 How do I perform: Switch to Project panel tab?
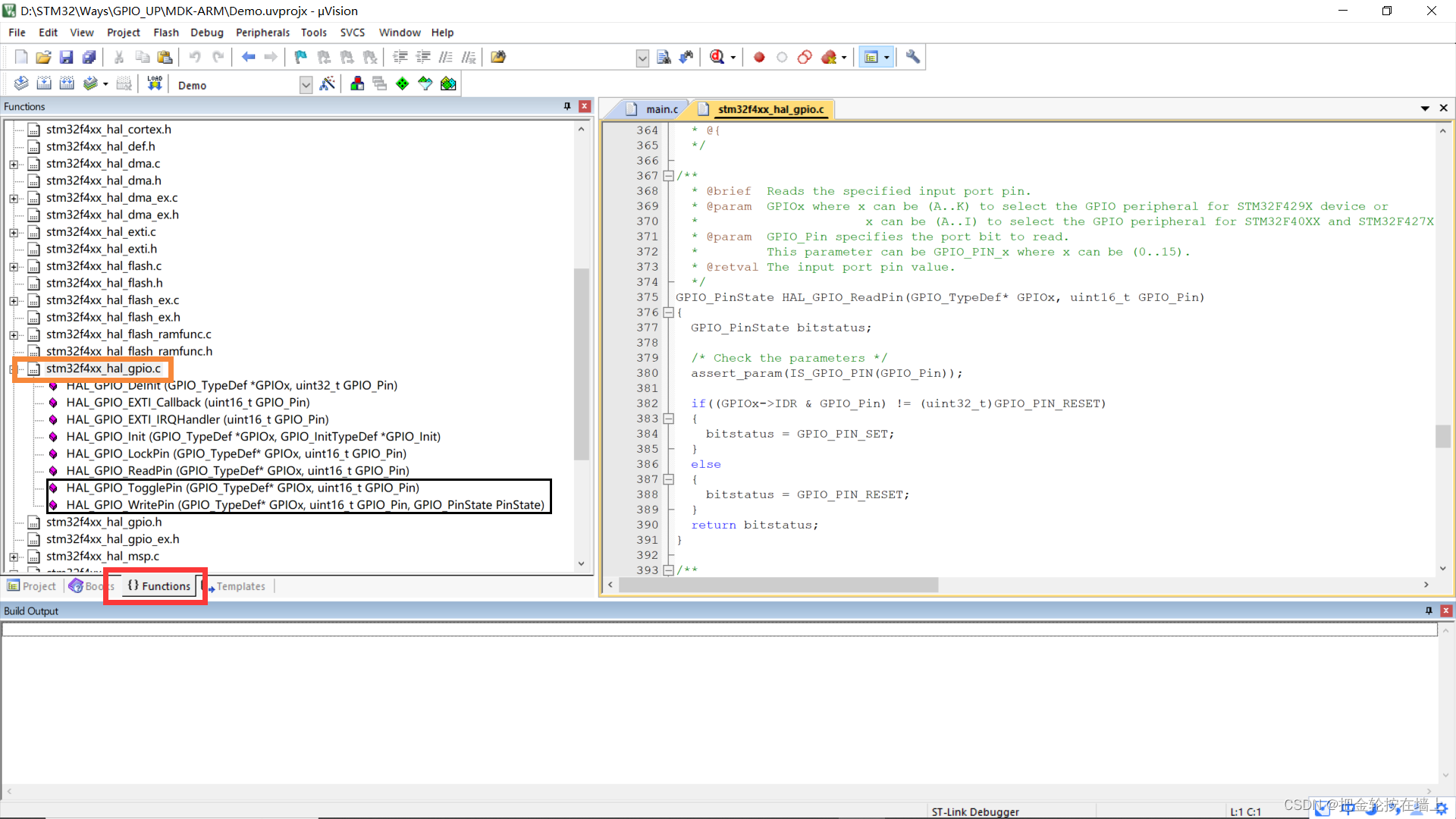point(32,586)
